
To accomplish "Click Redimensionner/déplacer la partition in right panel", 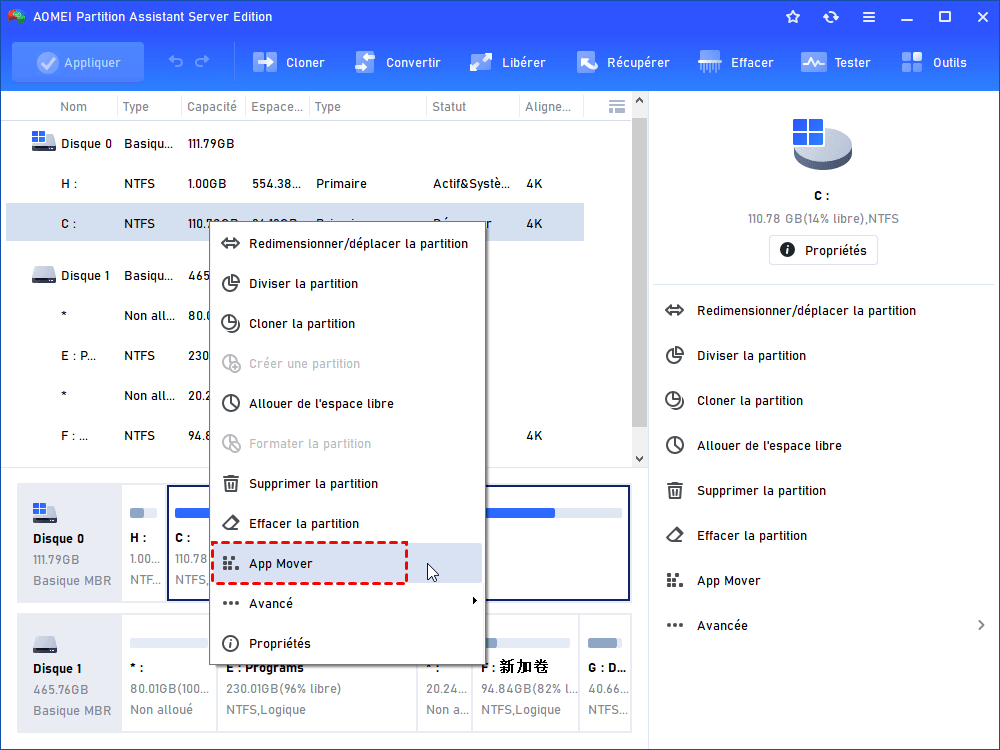I will [806, 311].
